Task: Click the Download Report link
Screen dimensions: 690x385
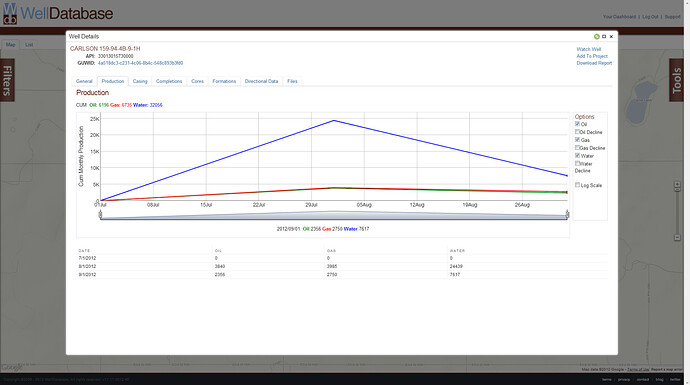Action: pos(594,63)
